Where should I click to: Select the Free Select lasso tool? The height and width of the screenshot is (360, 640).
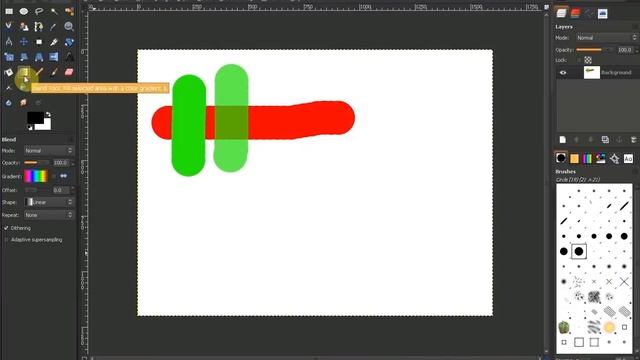39,11
